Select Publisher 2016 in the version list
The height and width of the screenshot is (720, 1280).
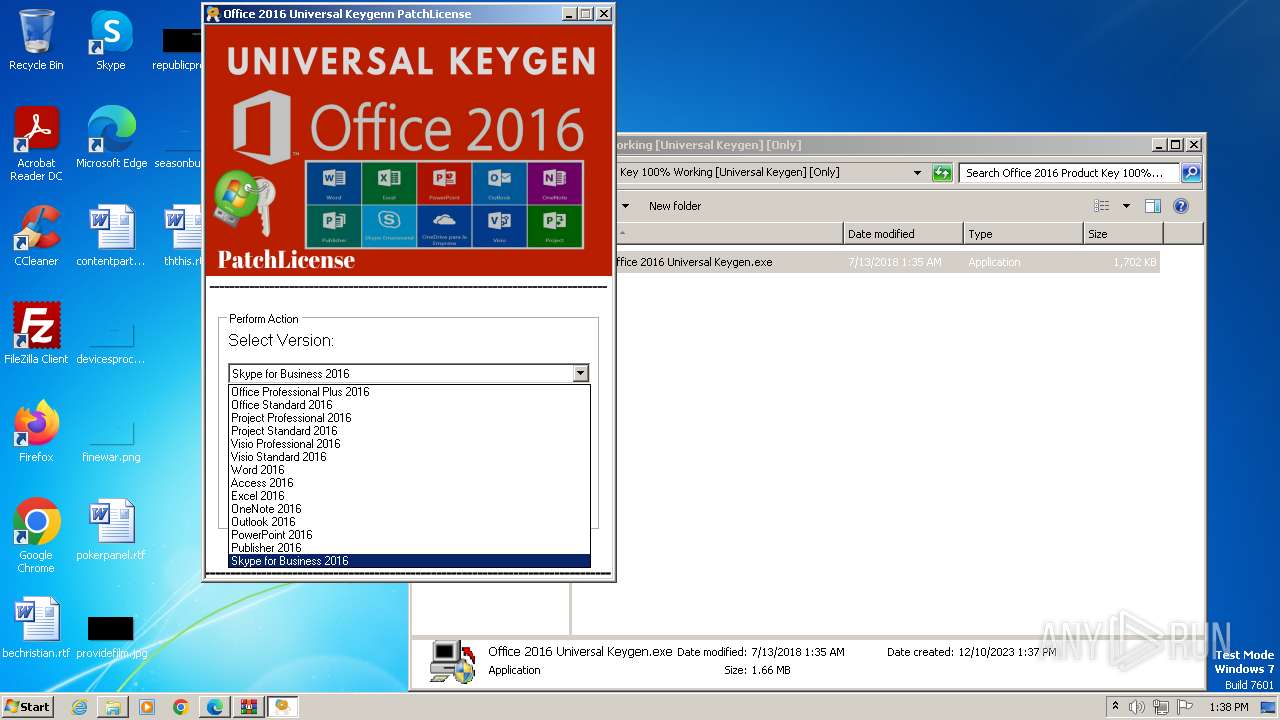point(409,548)
